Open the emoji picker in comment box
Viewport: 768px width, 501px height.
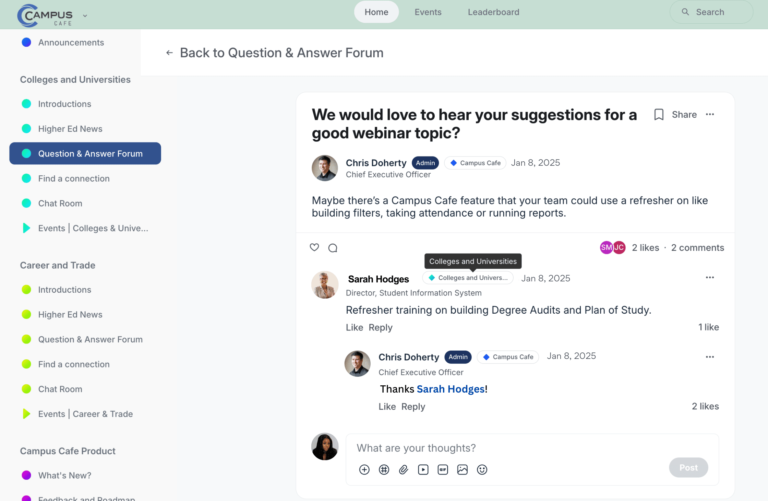click(x=482, y=469)
